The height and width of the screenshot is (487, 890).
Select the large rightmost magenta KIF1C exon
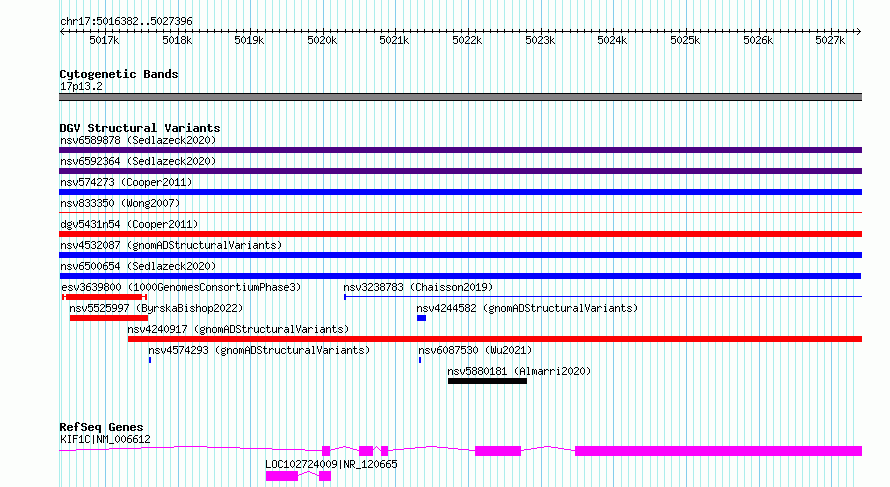coord(719,451)
